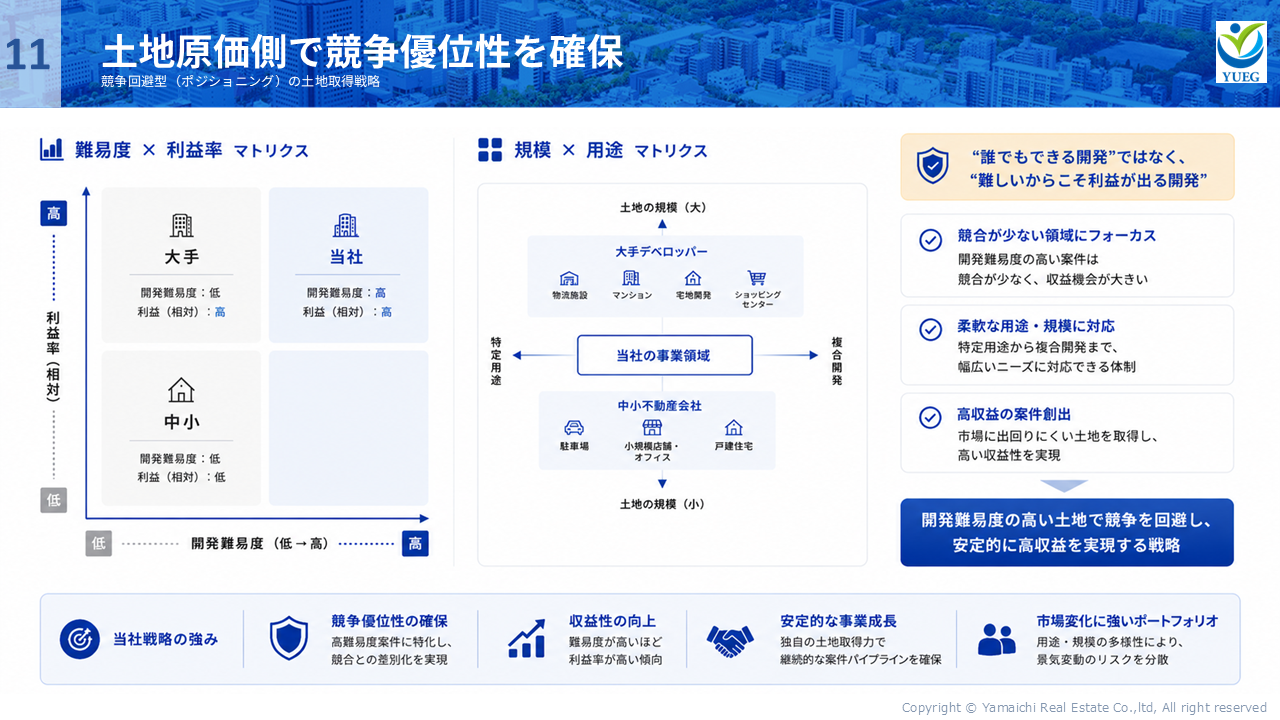The width and height of the screenshot is (1280, 720).
Task: Click 開発難易度：低 in the 中小 card
Action: (181, 458)
